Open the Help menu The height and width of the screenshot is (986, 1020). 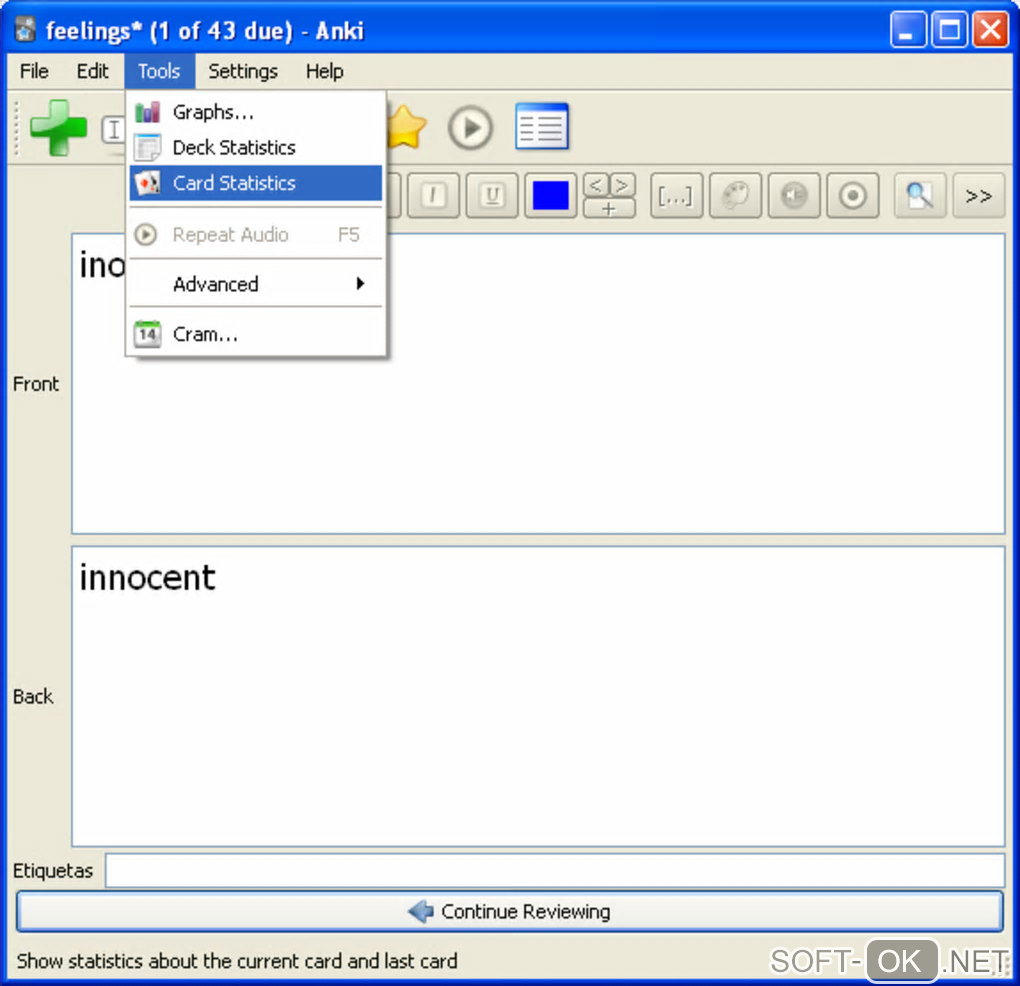[x=325, y=71]
